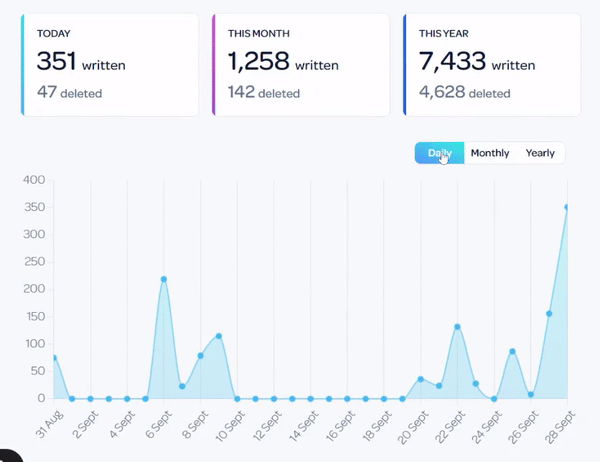Switch the chart to Daily view
Viewport: 600px width, 462px height.
439,153
